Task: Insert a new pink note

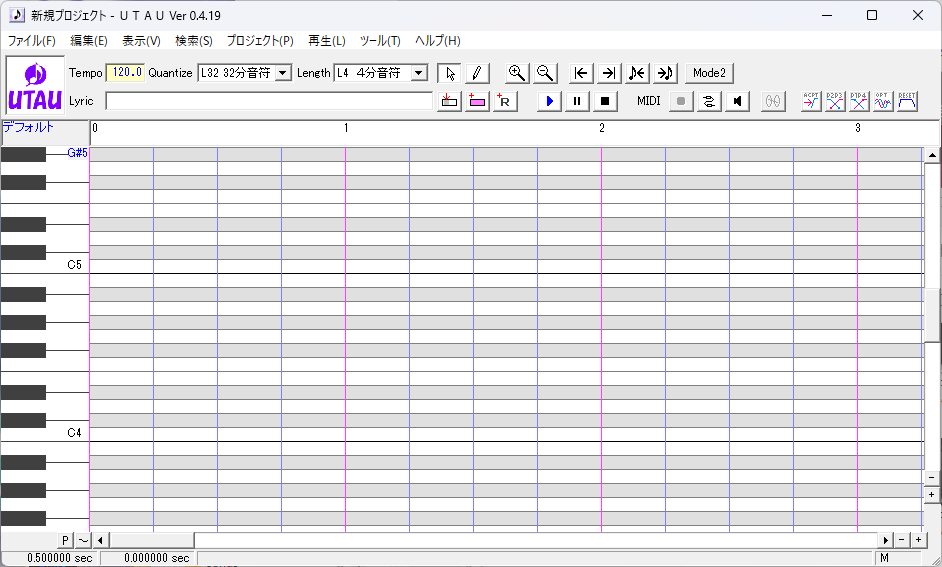Action: click(x=477, y=101)
